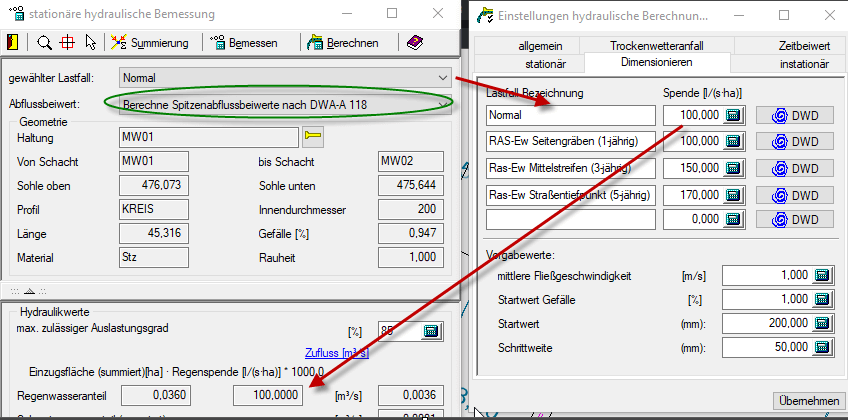
Task: Open the purple help book icon
Action: pos(415,42)
